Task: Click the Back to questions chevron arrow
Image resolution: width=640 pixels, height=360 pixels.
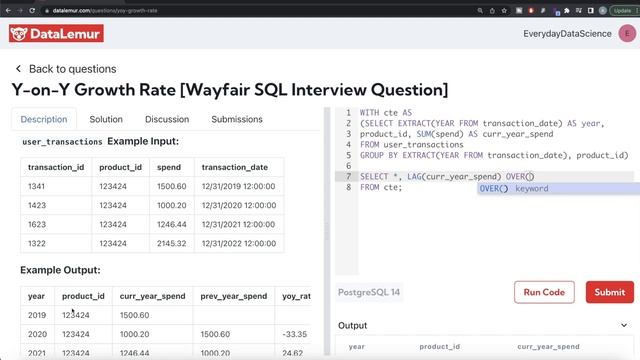Action: coord(18,69)
